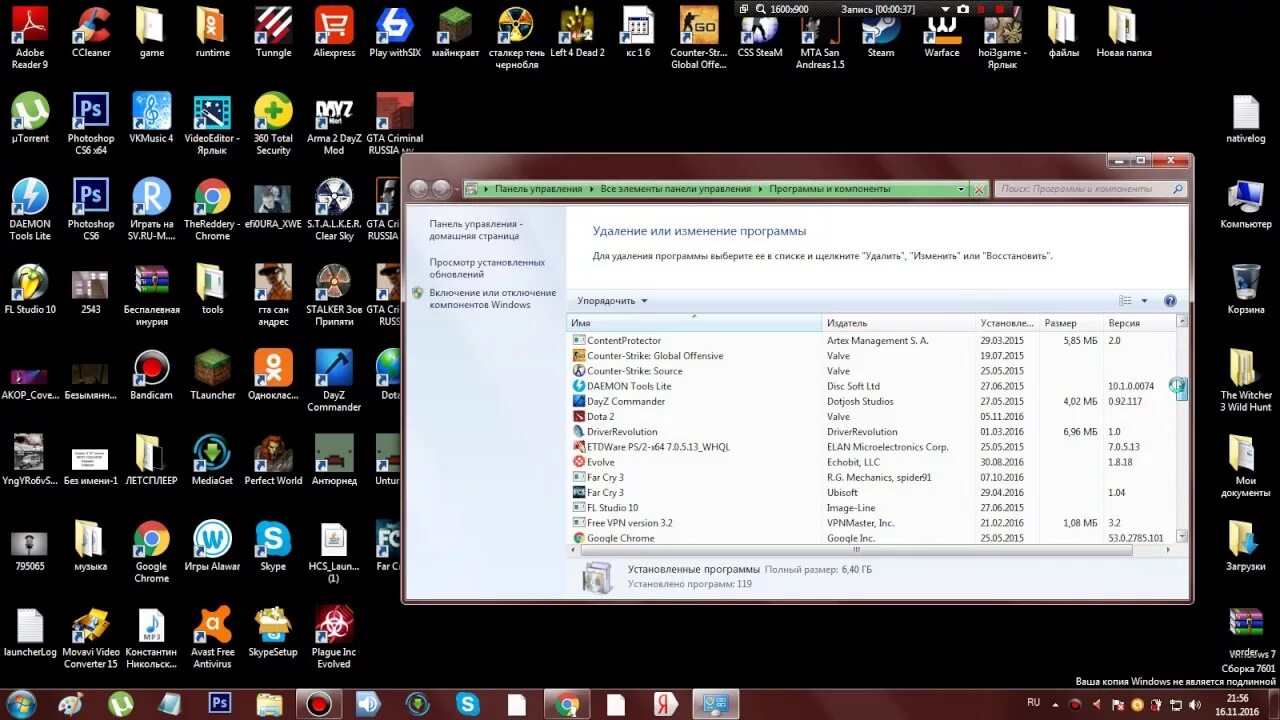Open the Aliexpress shortcut
This screenshot has height=720, width=1280.
click(x=334, y=32)
